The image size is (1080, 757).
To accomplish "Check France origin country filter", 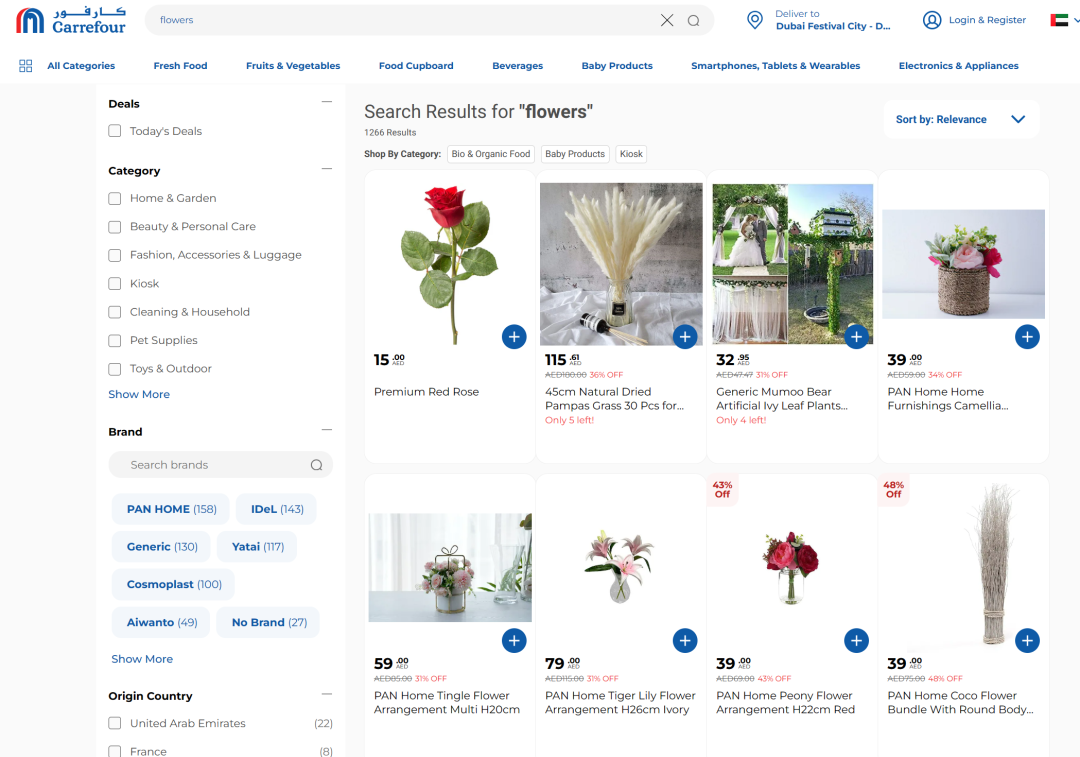I will 114,751.
